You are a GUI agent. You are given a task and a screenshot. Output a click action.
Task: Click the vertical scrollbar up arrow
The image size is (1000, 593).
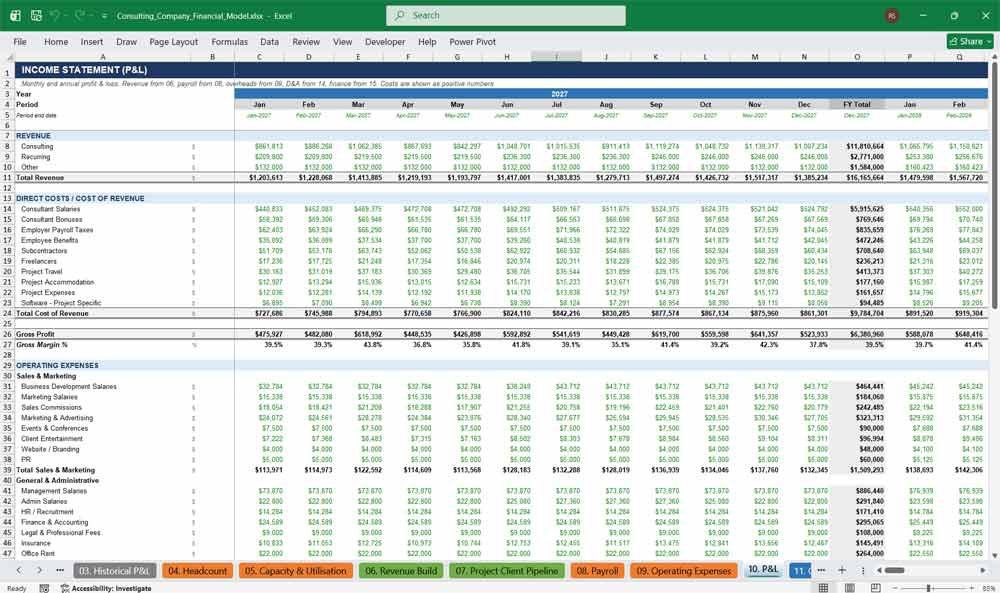click(994, 57)
